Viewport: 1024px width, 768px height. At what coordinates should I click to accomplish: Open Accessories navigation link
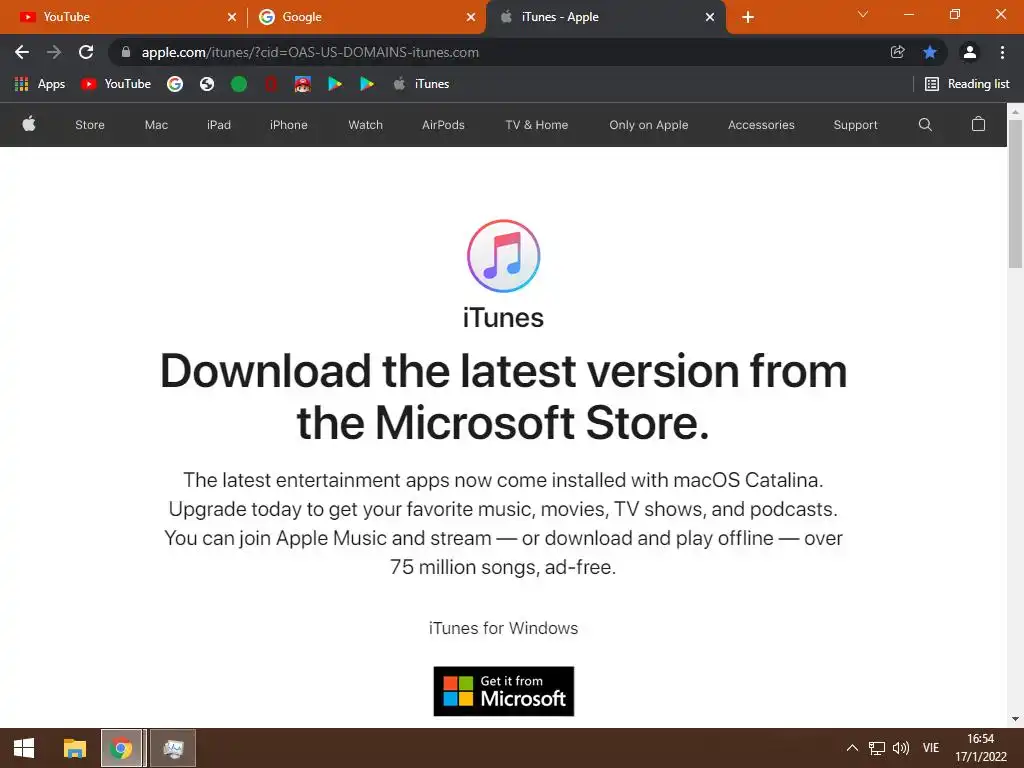click(761, 125)
